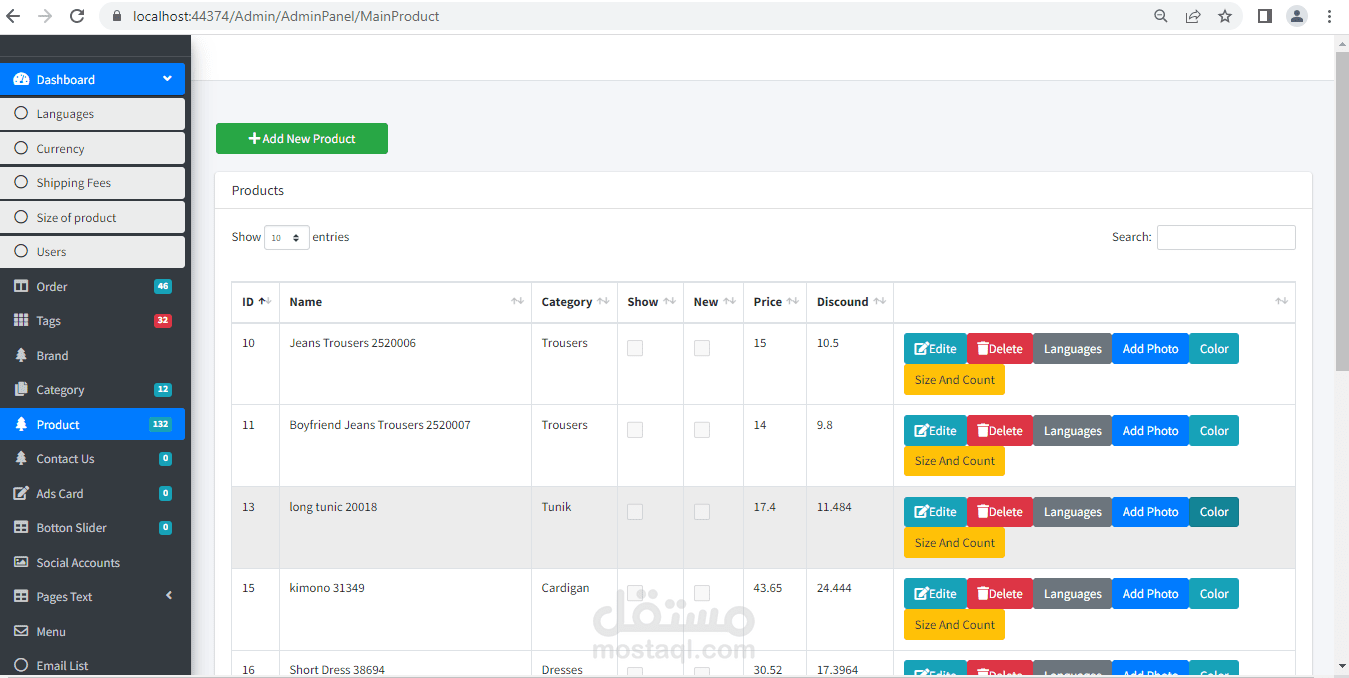The image size is (1349, 678).
Task: Sort table by Category column
Action: 574,302
